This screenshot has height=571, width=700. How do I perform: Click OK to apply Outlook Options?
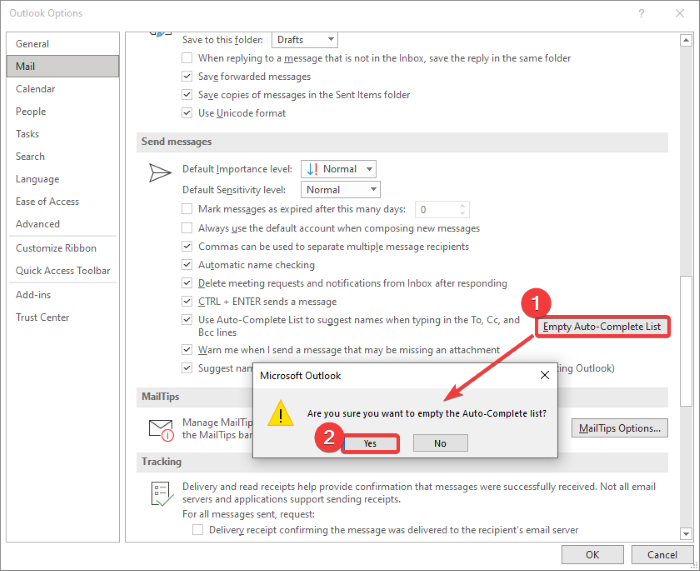coord(592,554)
